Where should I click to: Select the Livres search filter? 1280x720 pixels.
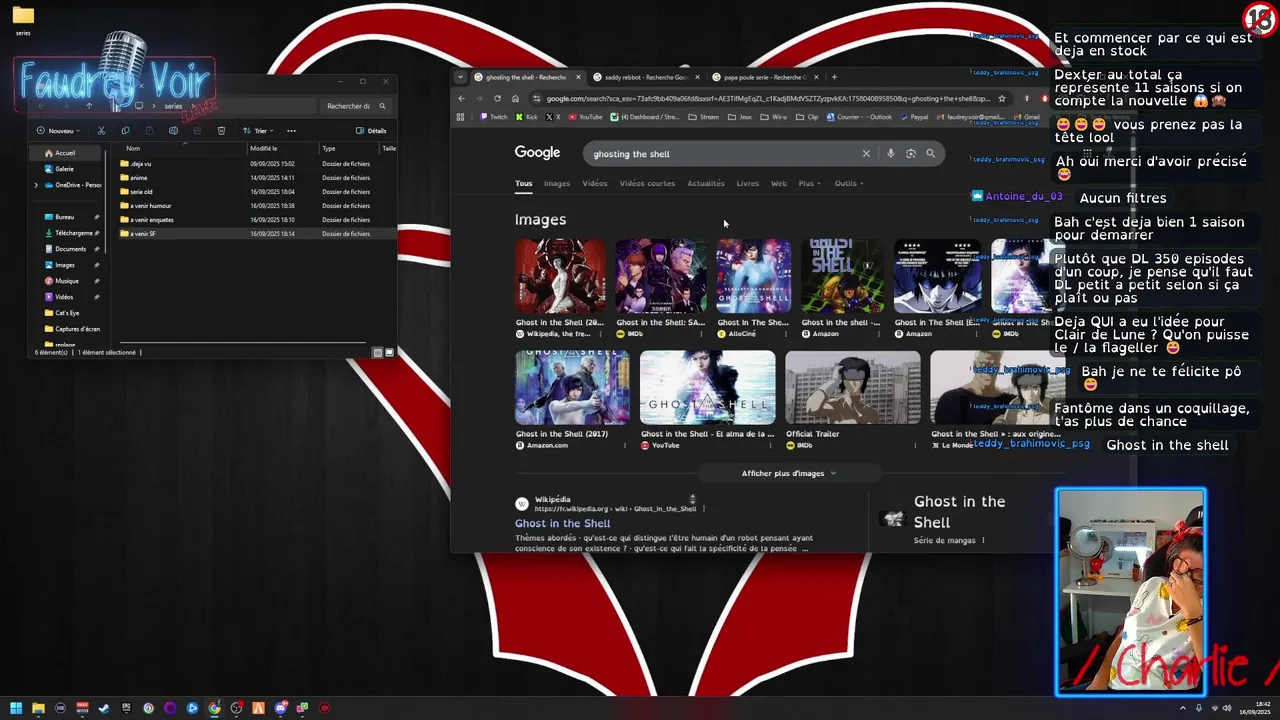point(748,183)
